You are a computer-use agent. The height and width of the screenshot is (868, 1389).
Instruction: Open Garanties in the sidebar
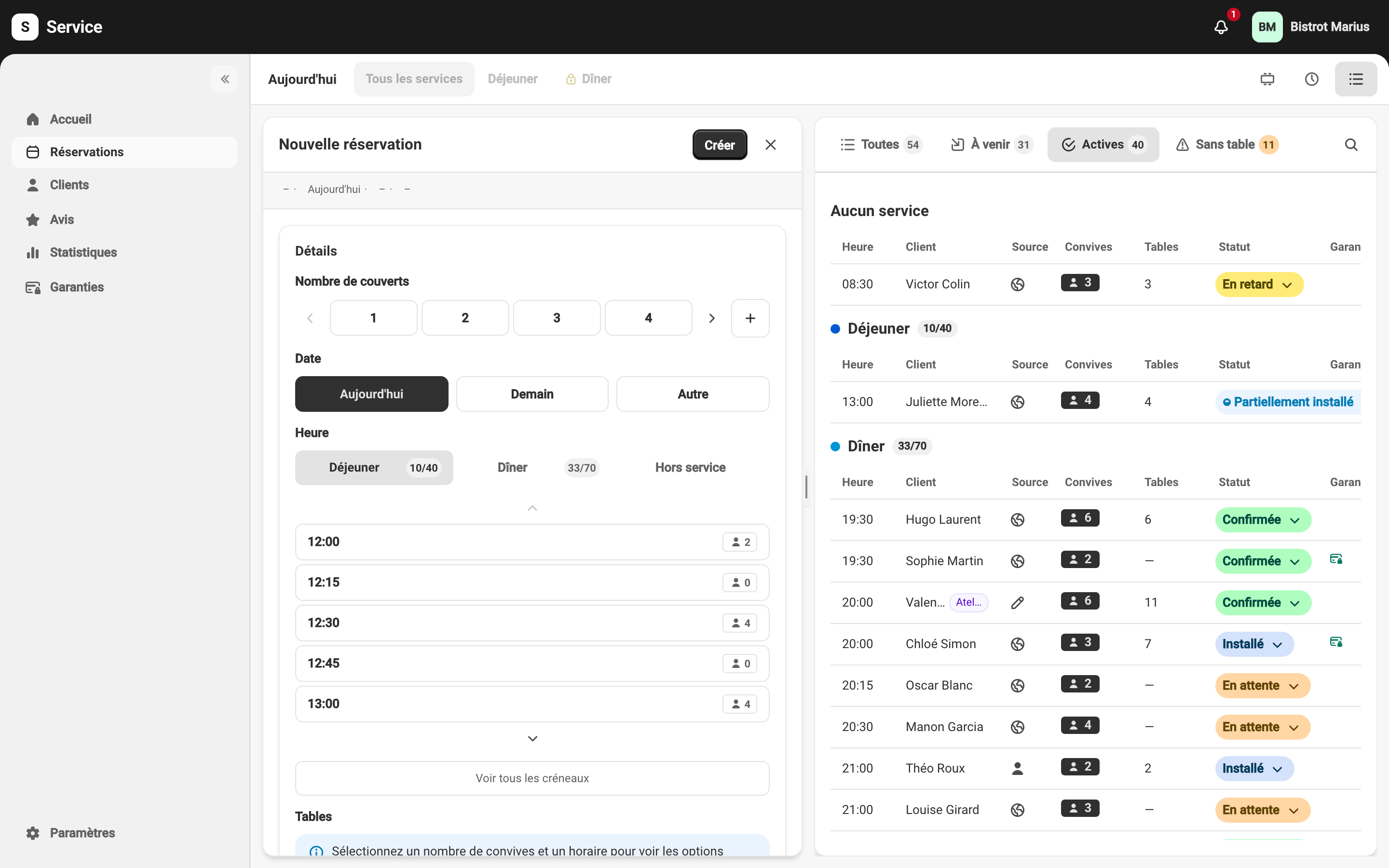pyautogui.click(x=124, y=287)
